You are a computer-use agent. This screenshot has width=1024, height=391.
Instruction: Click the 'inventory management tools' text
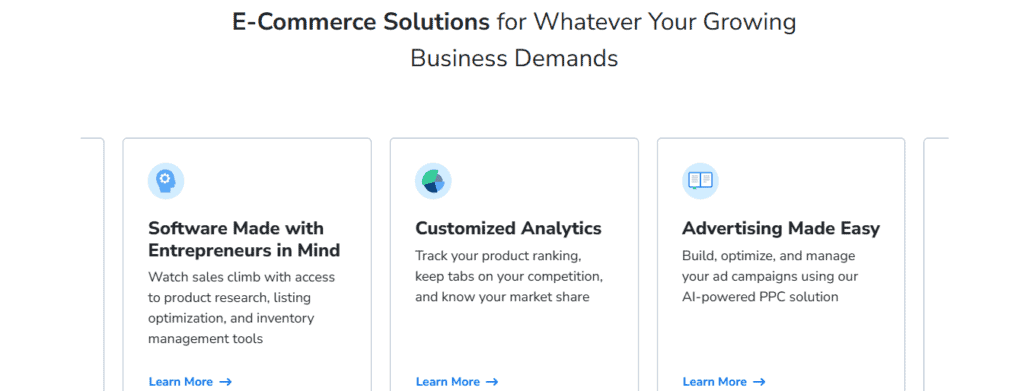tap(231, 328)
